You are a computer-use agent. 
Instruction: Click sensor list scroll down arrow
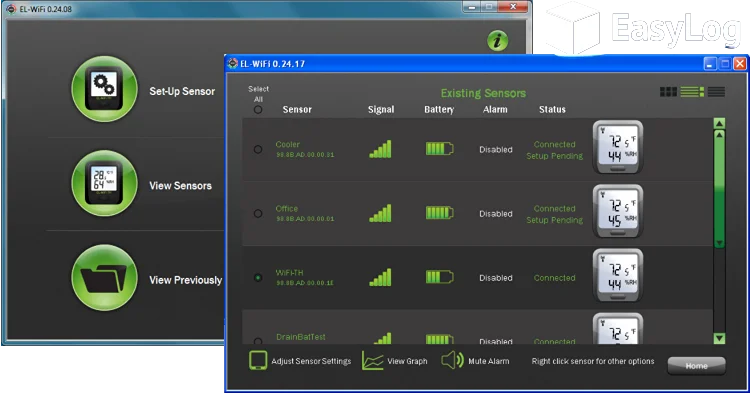[x=719, y=338]
